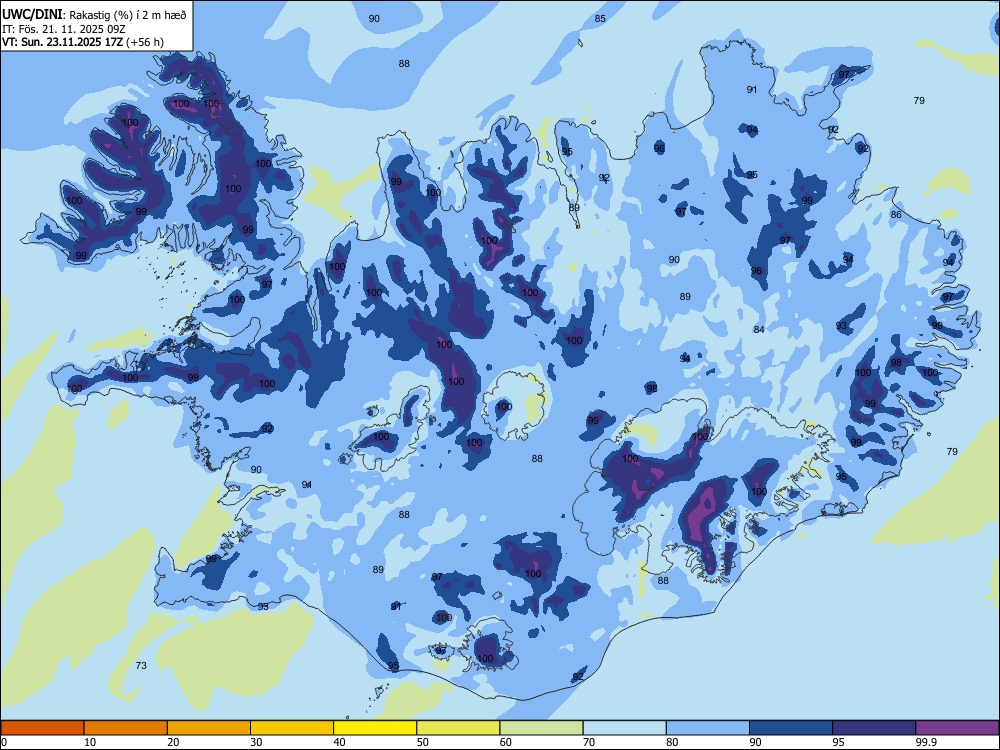Viewport: 1000px width, 750px height.
Task: Select the bright yellow 40–50 legend swatch
Action: point(375,728)
